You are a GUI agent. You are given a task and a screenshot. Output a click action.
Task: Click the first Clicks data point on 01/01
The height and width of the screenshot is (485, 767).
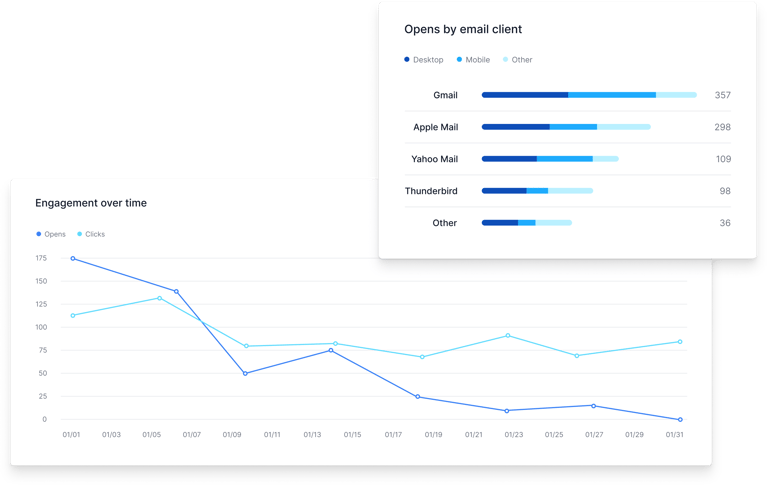tap(73, 316)
